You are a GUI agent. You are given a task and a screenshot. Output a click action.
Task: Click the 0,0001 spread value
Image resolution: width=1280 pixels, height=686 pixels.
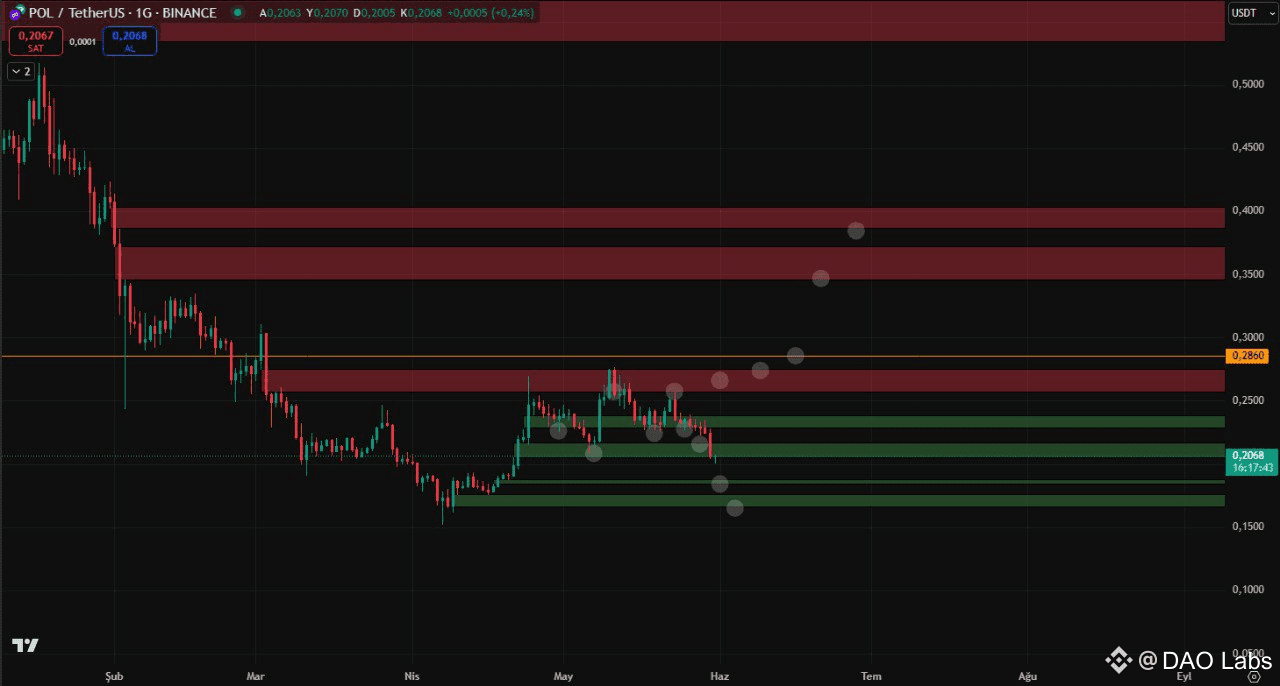(82, 41)
